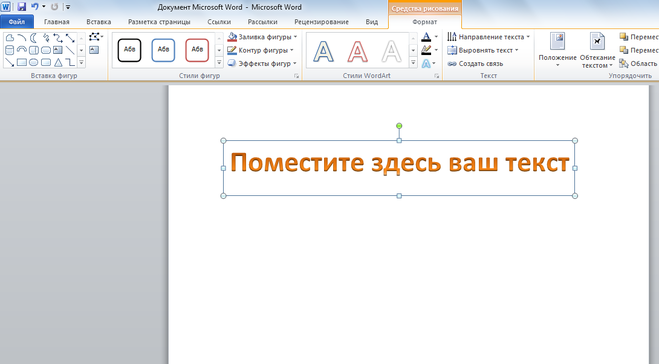Expand the undo history dropdown arrow
Screen dimensions: 659x364
(44, 7)
